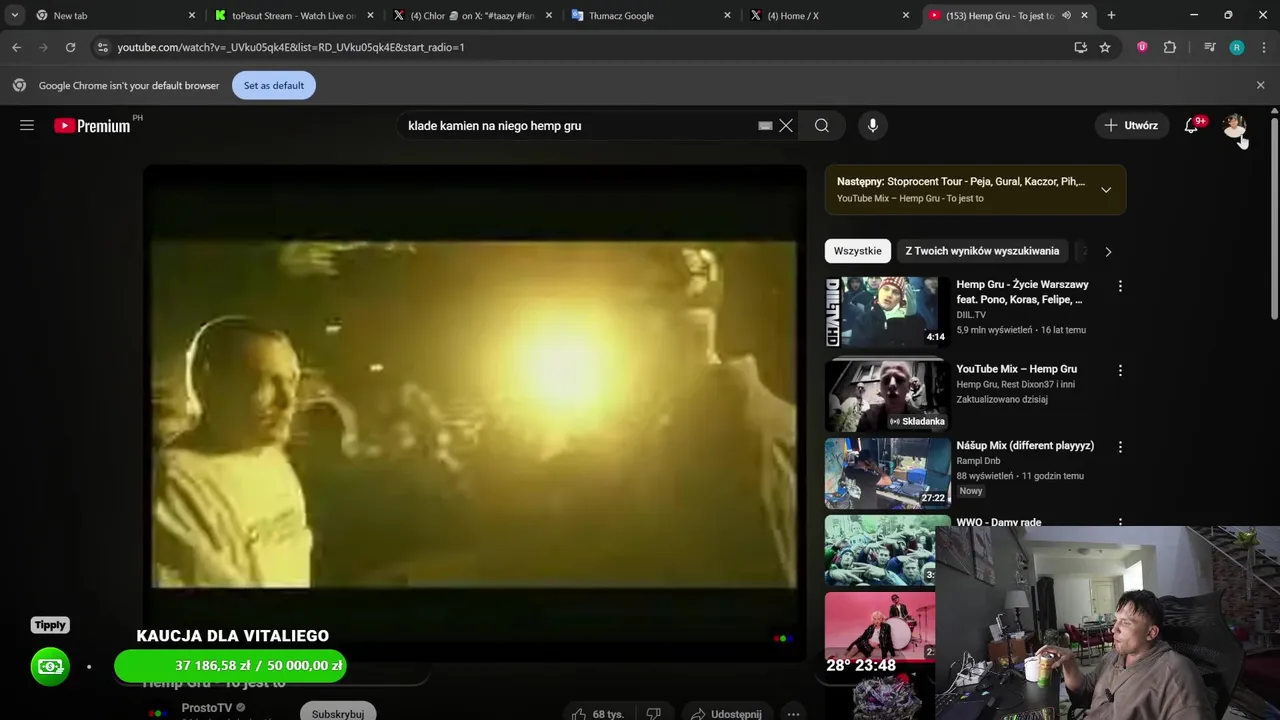Share video using Udostępnij button
Viewport: 1280px width, 720px height.
pos(726,713)
